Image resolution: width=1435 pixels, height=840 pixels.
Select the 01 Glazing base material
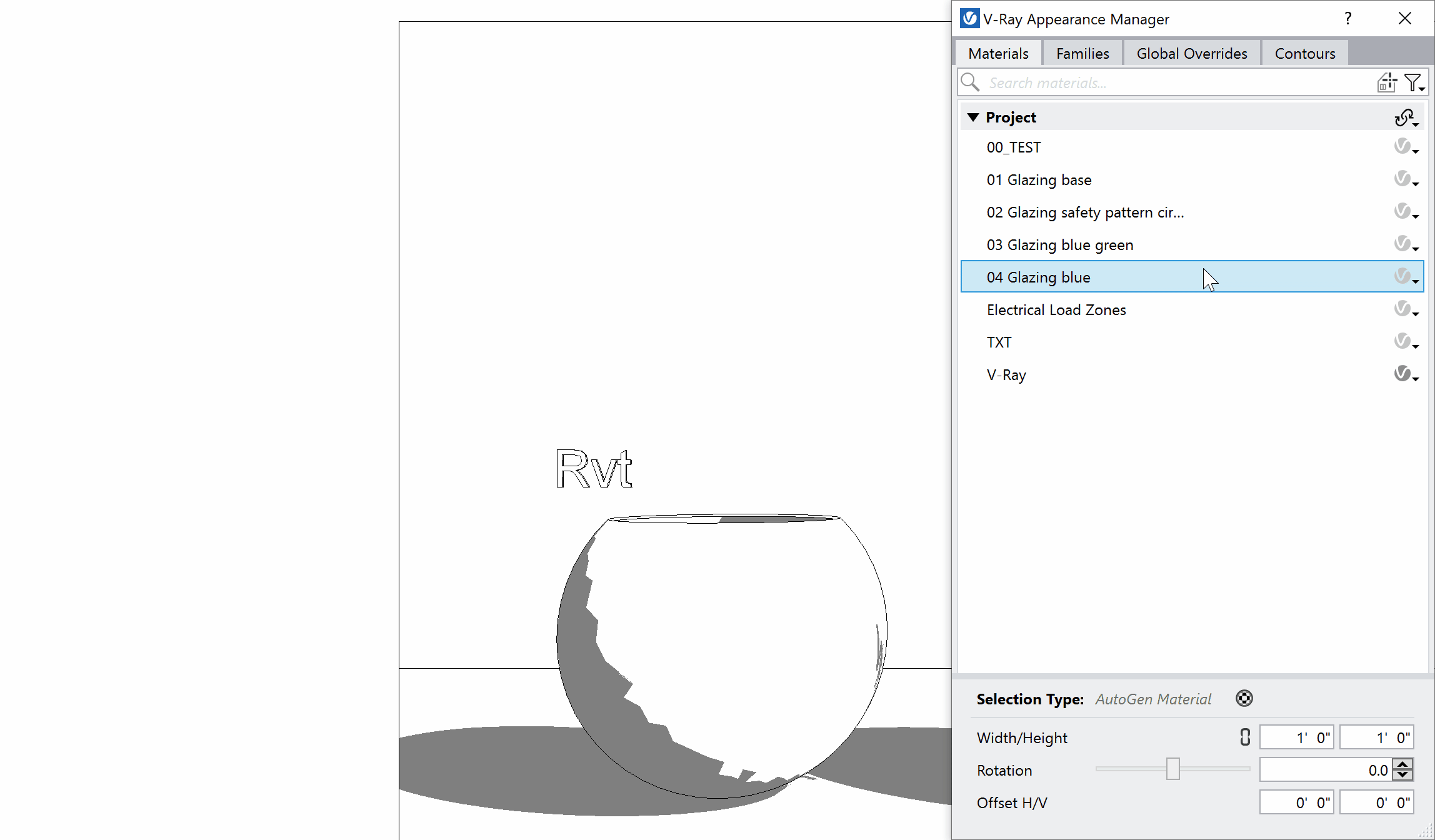tap(1192, 179)
